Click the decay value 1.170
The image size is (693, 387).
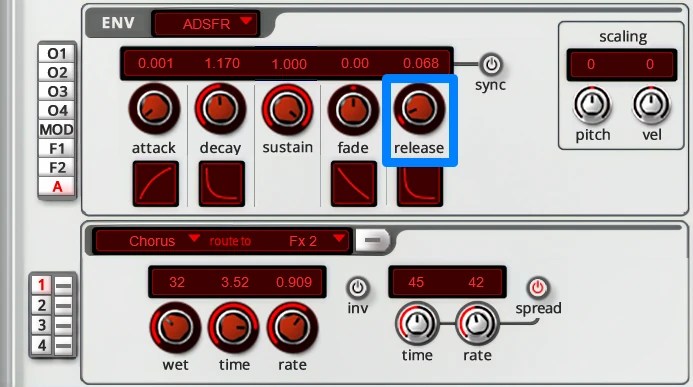pos(222,64)
